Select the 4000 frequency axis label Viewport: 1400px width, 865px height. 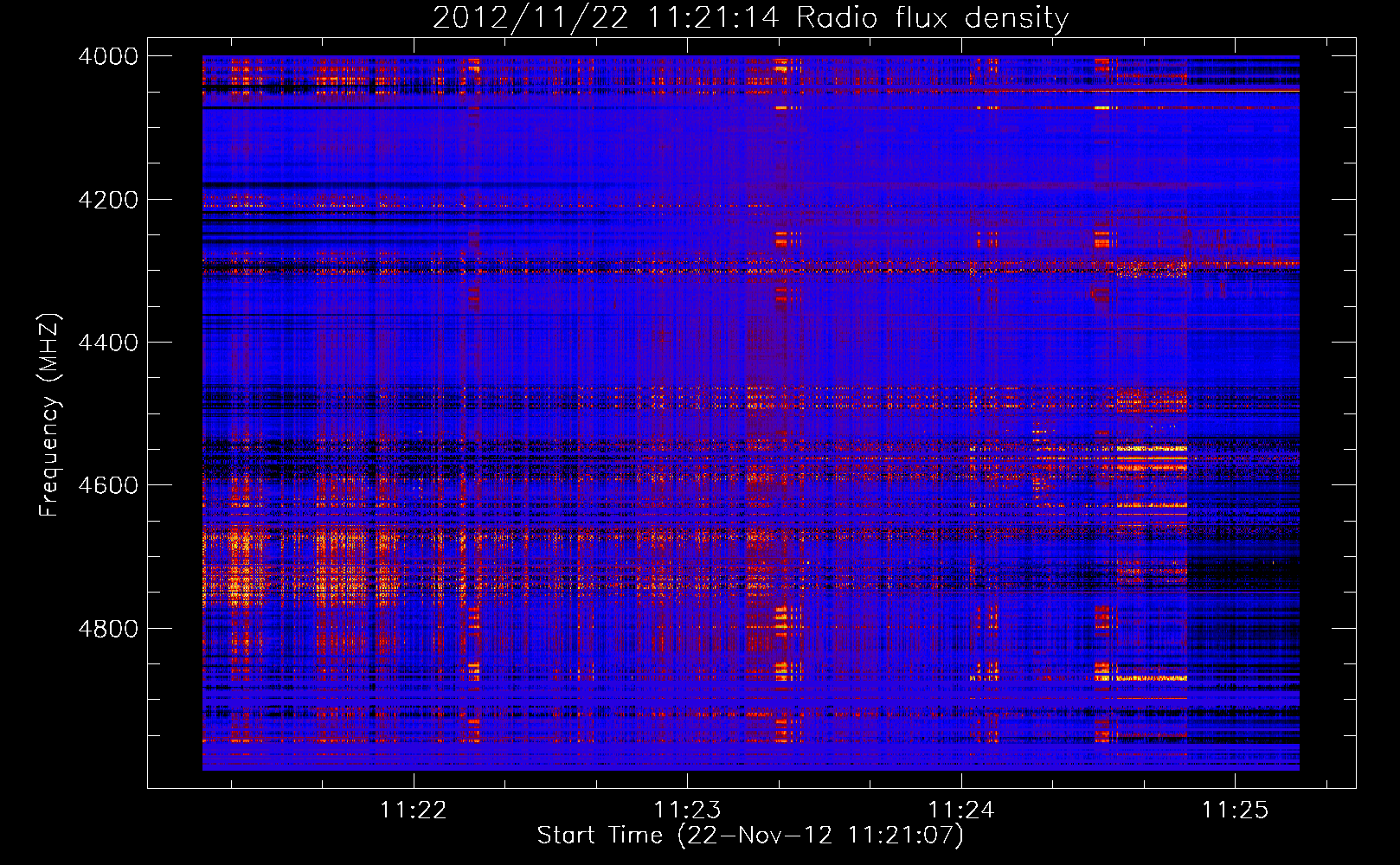coord(108,56)
